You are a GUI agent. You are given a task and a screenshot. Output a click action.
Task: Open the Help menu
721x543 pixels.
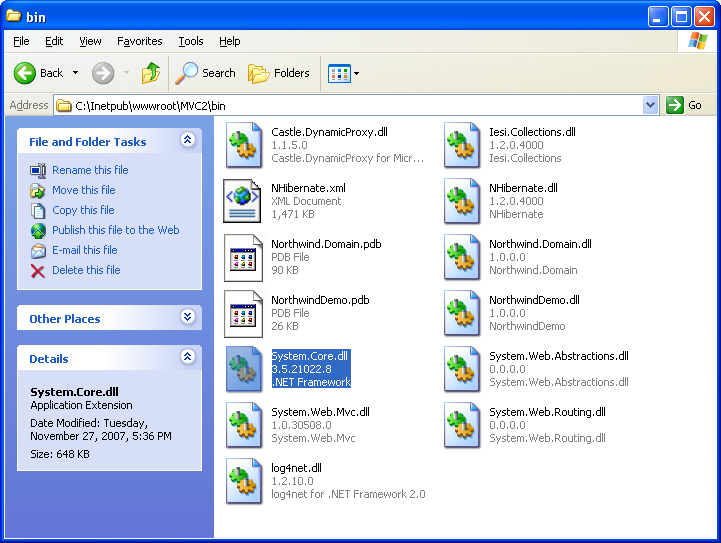[229, 41]
